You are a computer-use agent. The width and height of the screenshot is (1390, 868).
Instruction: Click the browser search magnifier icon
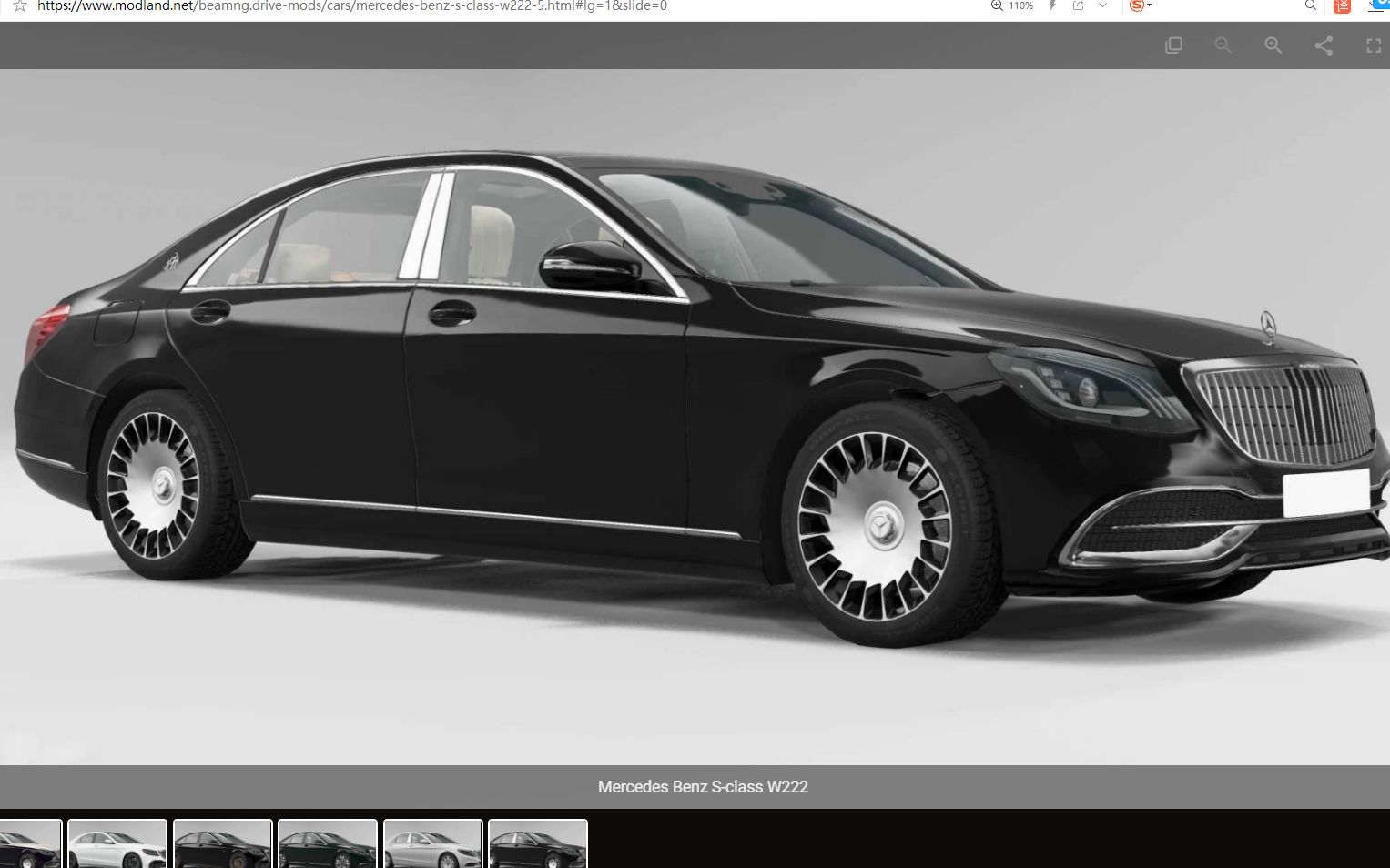1311,5
